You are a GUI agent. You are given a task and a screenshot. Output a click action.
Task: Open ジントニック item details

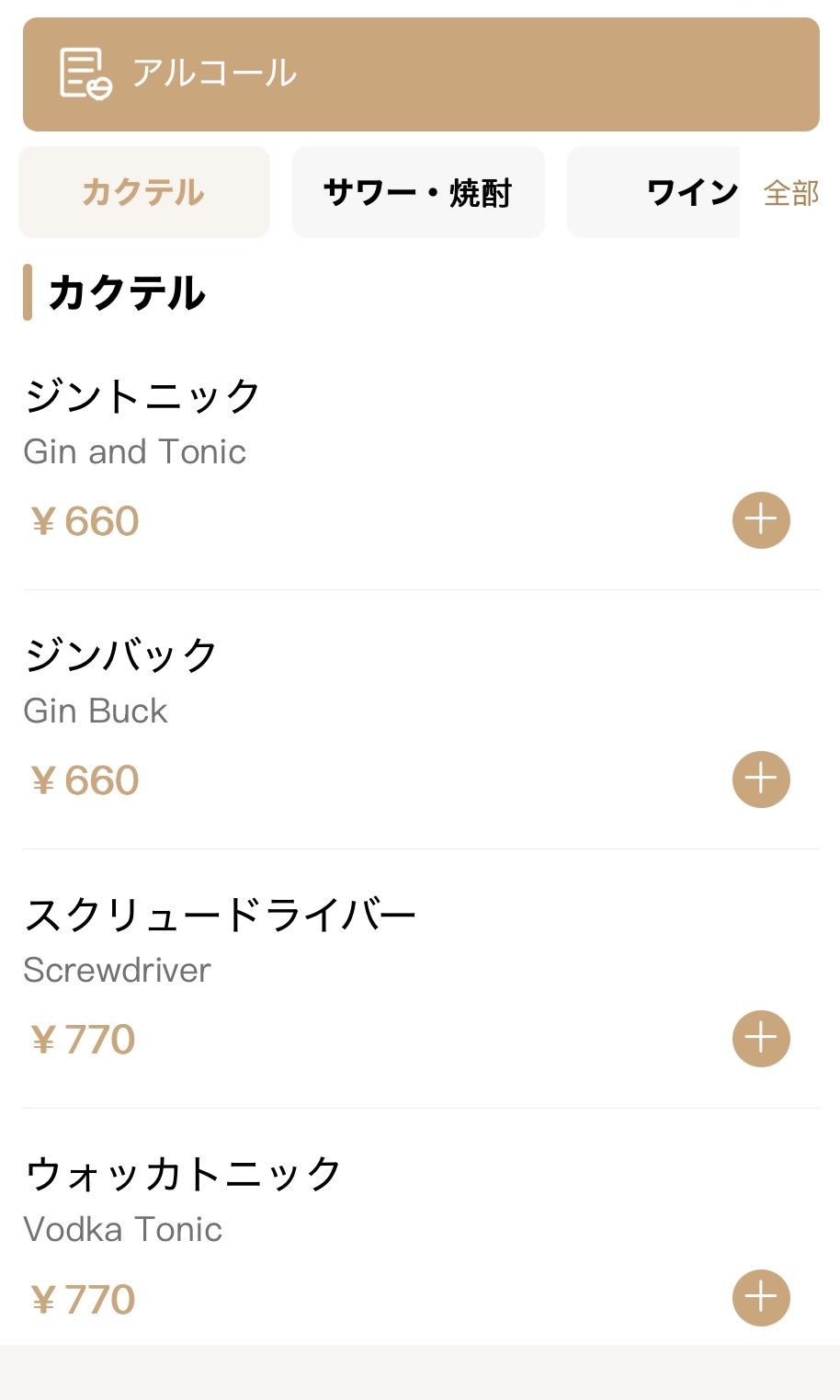tap(142, 397)
